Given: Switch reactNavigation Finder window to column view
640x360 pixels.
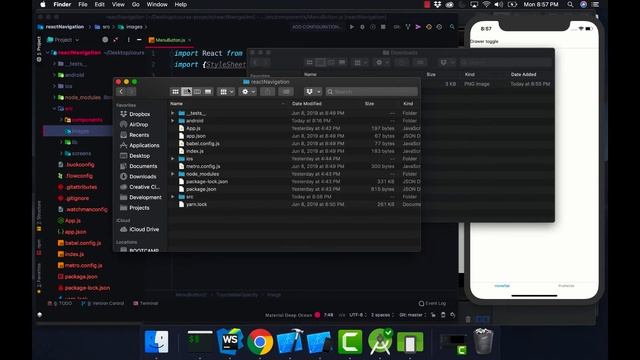Looking at the screenshot, I should 197,92.
